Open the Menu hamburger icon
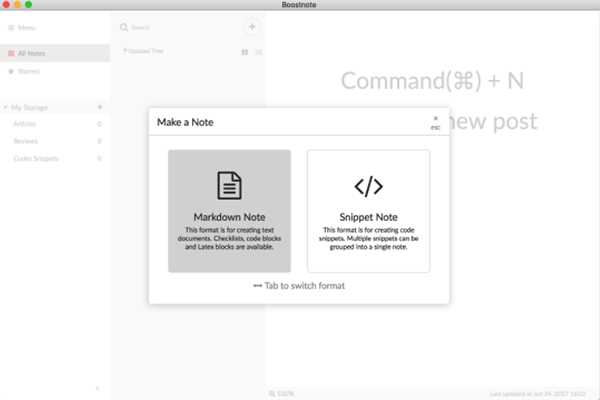Screen dimensions: 600x400 coord(11,28)
